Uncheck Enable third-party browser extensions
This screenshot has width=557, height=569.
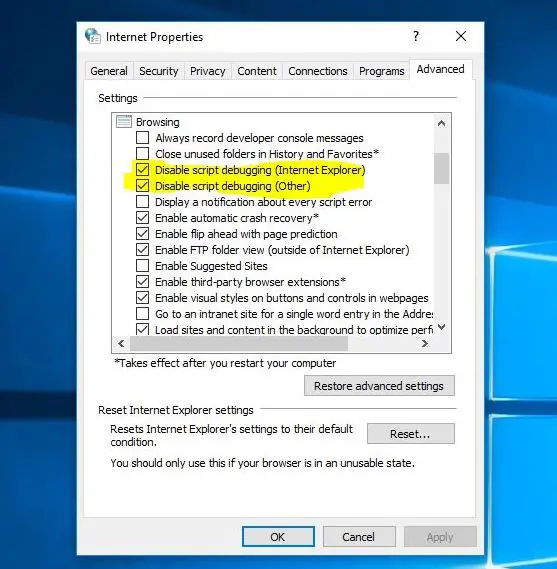tap(142, 282)
